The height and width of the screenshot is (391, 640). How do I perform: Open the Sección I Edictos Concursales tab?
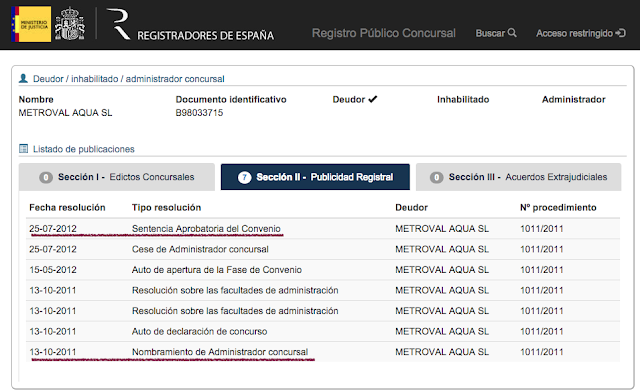[x=117, y=177]
